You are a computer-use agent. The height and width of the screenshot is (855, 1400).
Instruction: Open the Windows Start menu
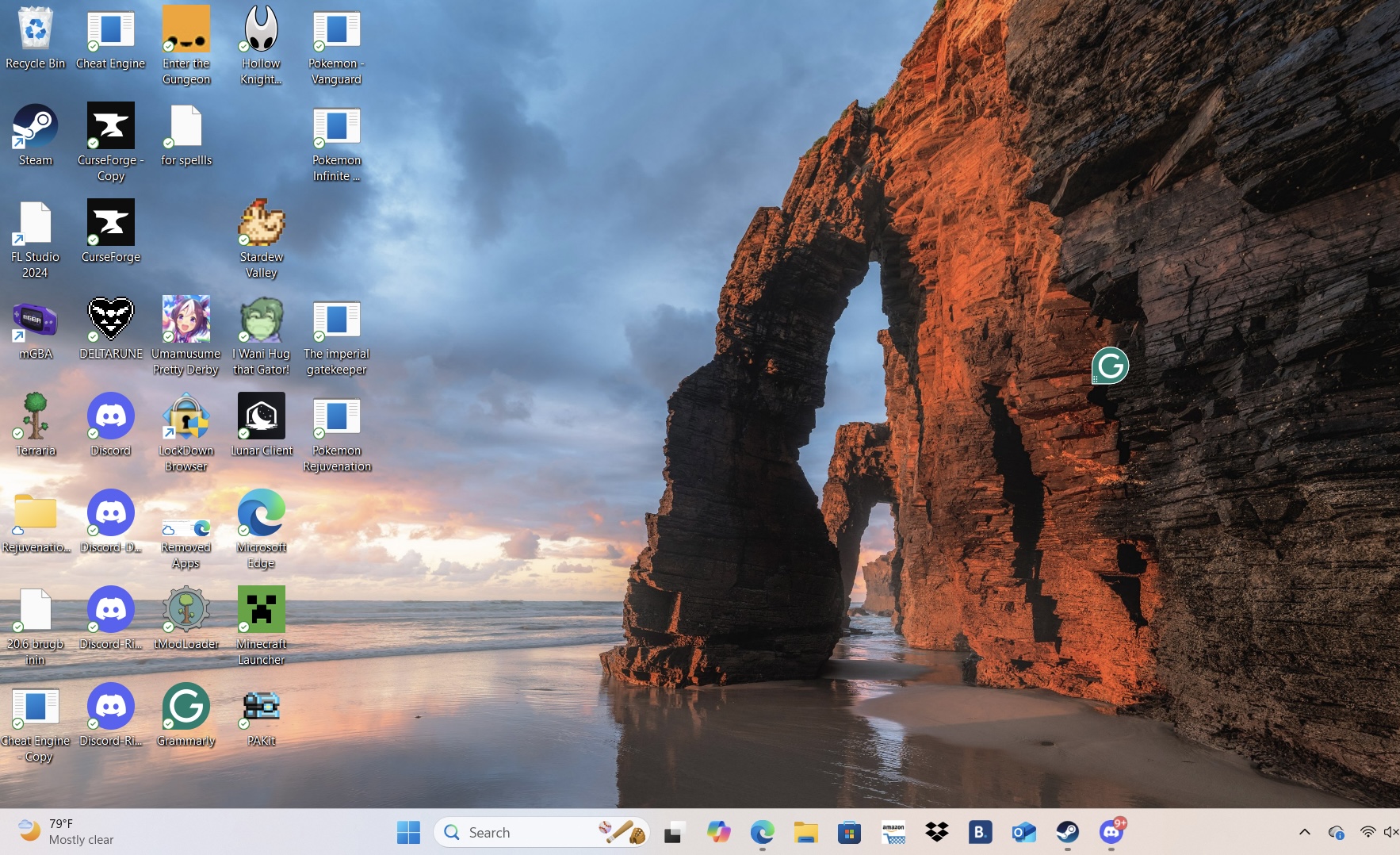tap(408, 832)
